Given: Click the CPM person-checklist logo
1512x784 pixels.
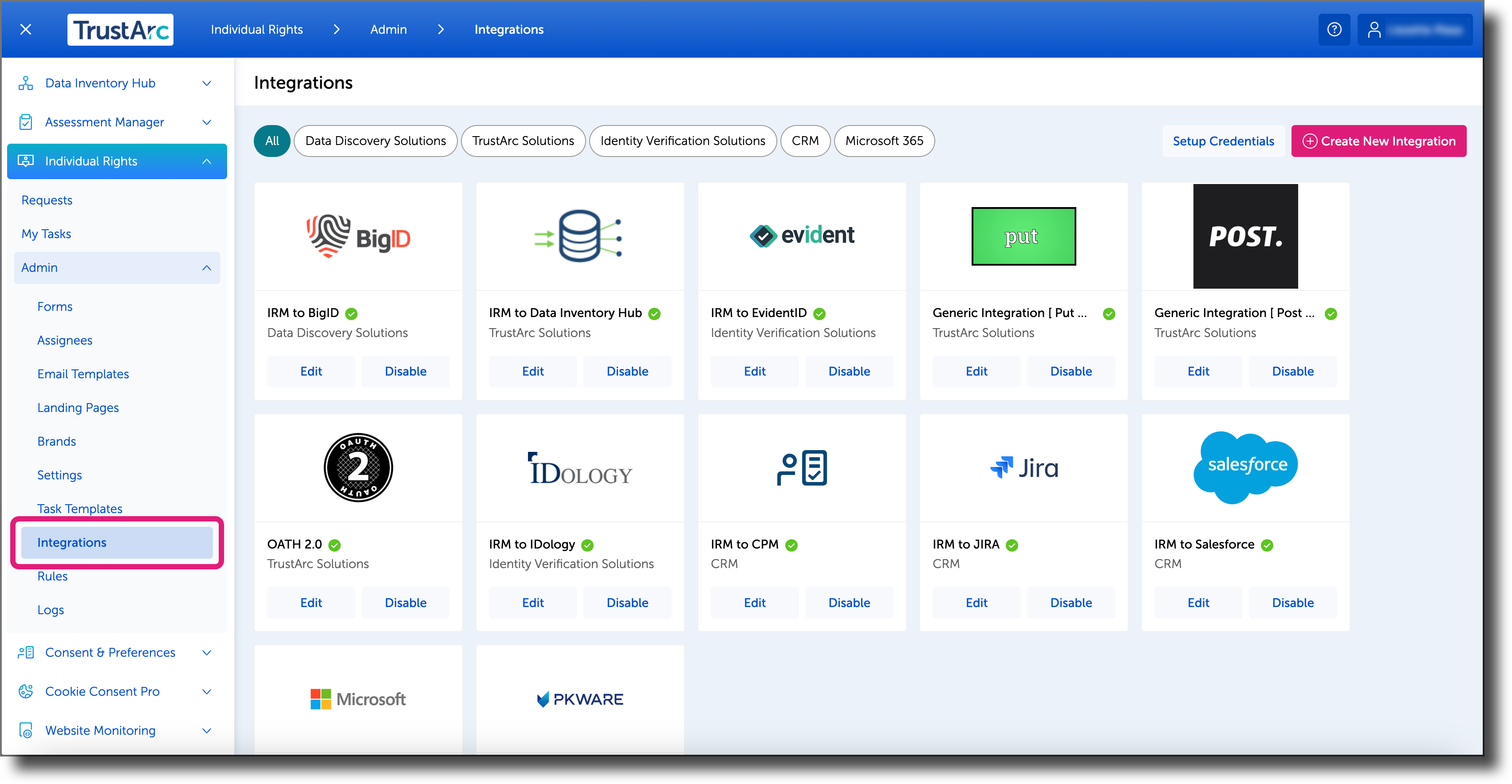Looking at the screenshot, I should point(802,468).
